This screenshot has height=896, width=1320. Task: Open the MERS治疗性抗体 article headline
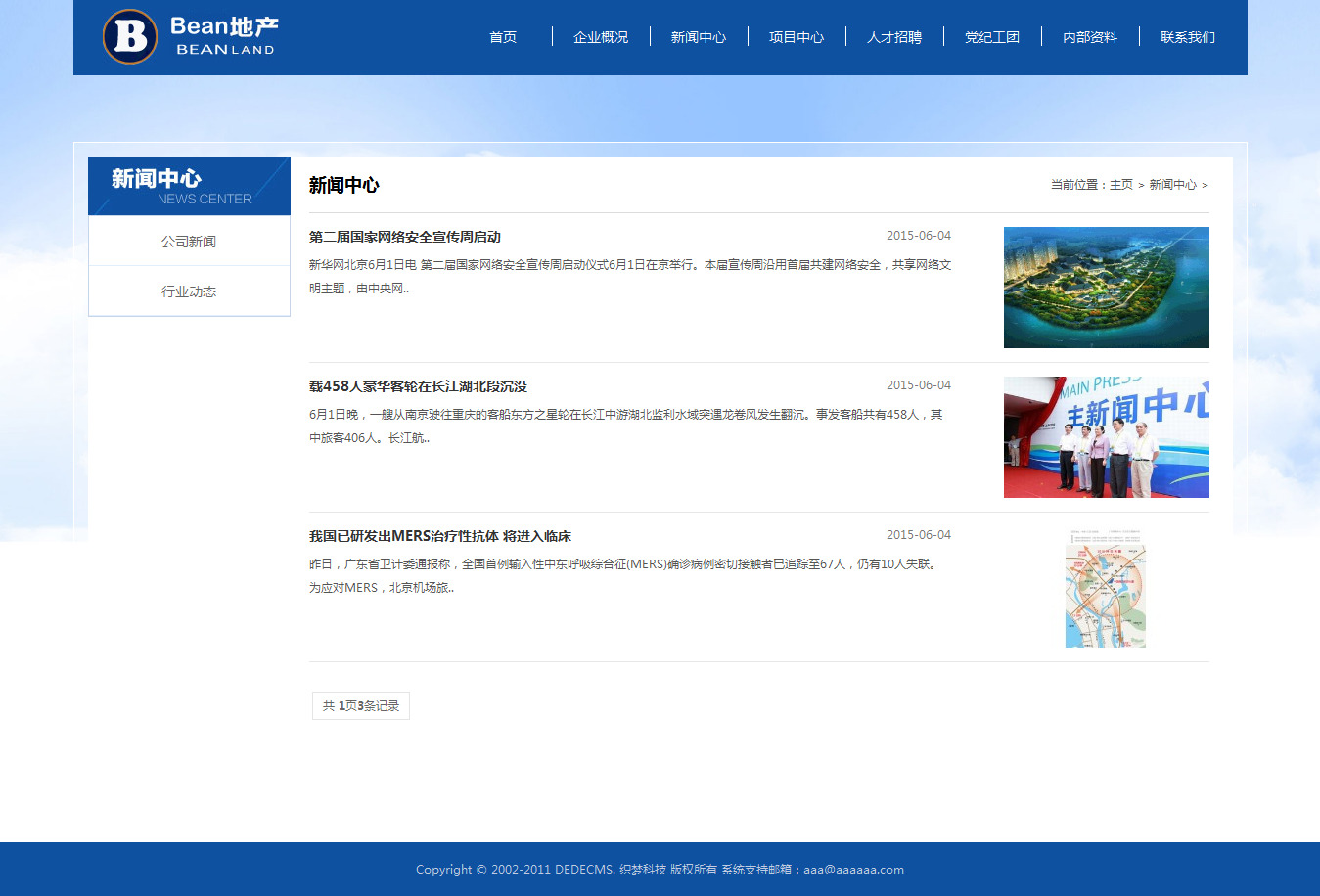pos(440,536)
